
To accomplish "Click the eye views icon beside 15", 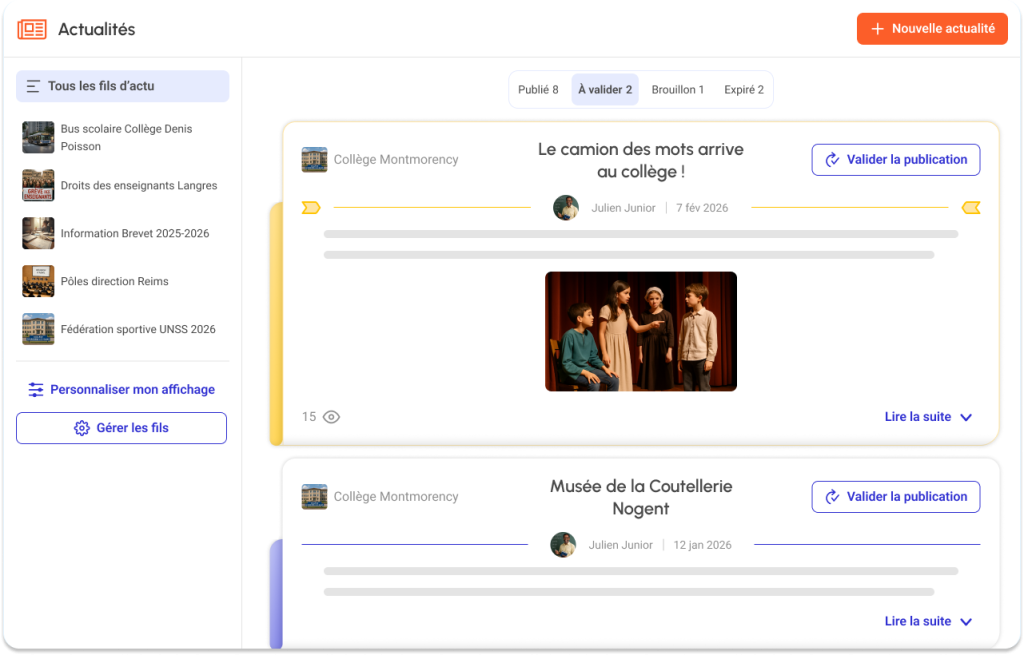I will coord(331,417).
